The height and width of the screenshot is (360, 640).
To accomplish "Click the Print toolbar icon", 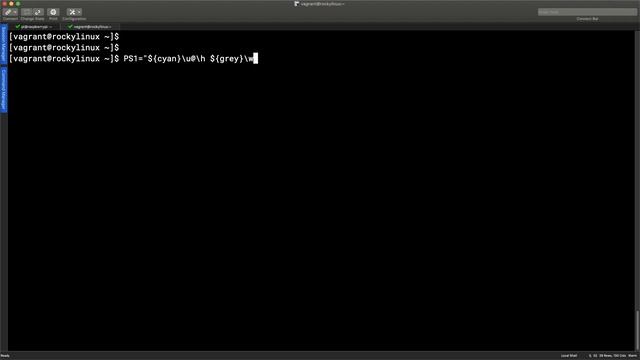I will point(53,12).
